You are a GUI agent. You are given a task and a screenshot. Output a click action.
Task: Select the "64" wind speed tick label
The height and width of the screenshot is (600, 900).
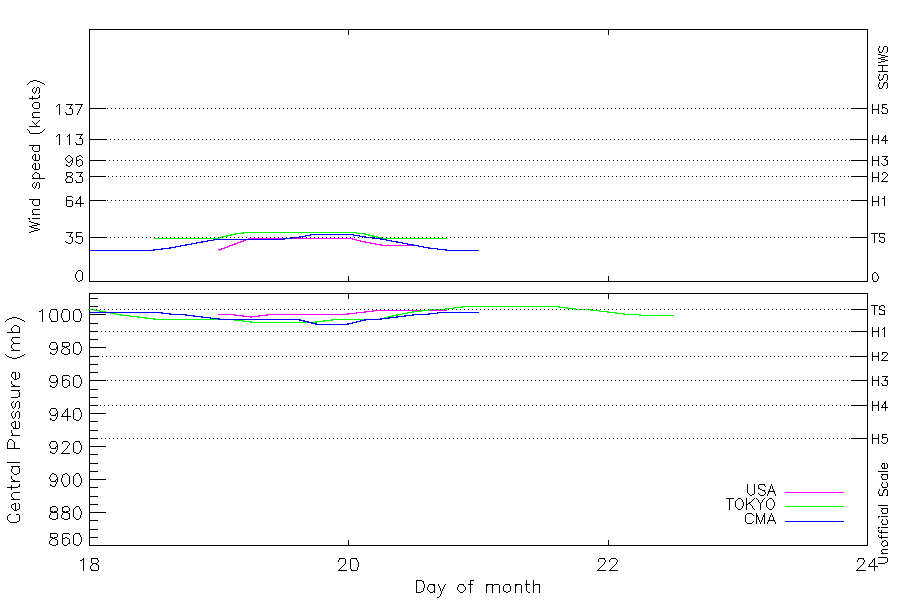pos(74,202)
